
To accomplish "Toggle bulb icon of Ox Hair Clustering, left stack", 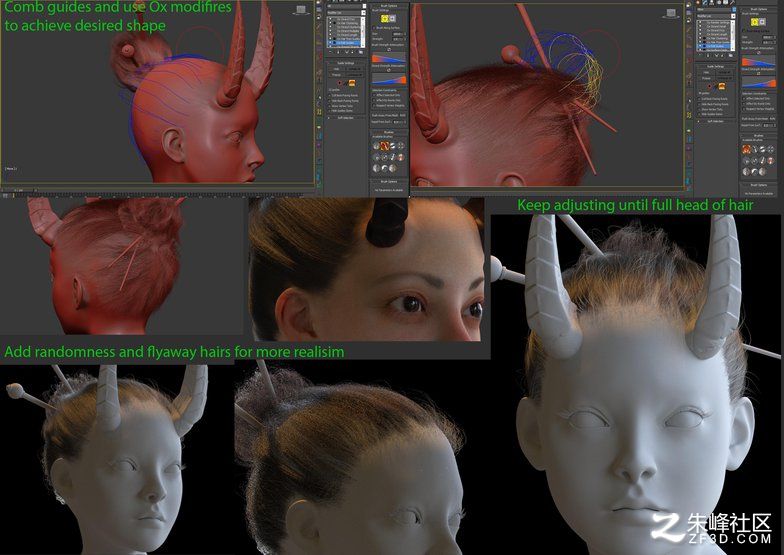I will 330,23.
